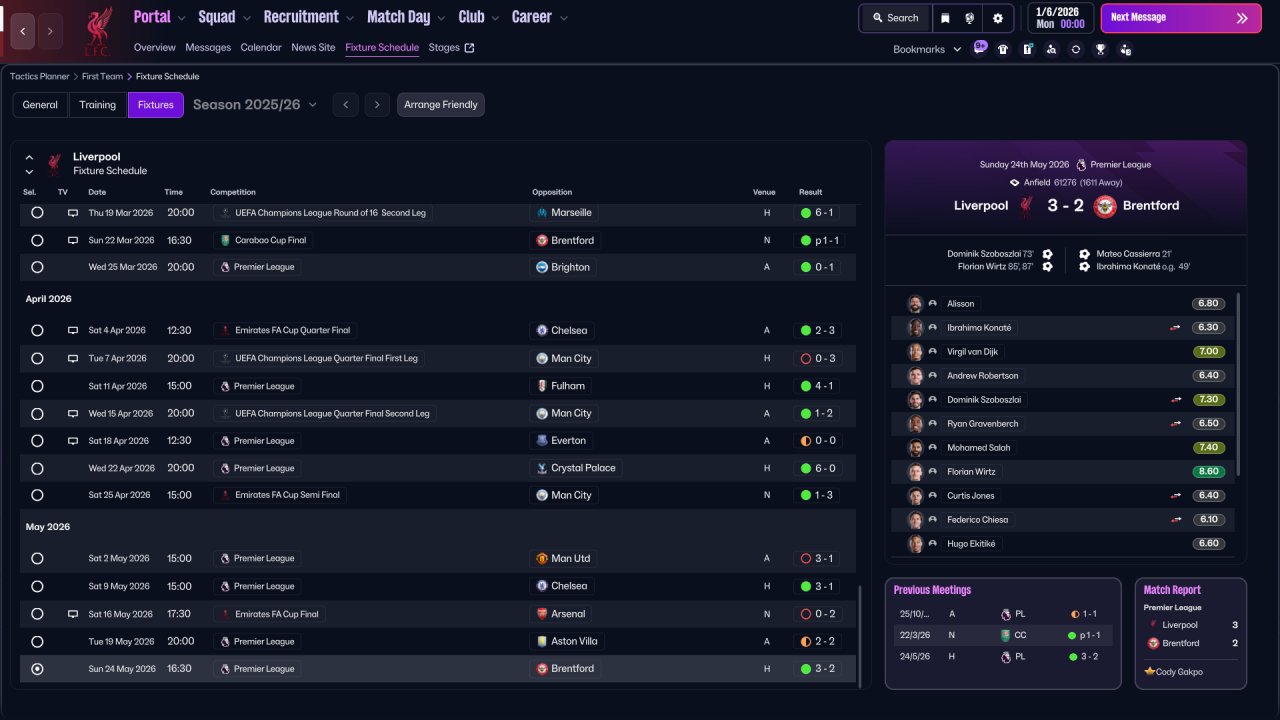Switch to the Training tab
This screenshot has width=1280, height=720.
(x=98, y=105)
